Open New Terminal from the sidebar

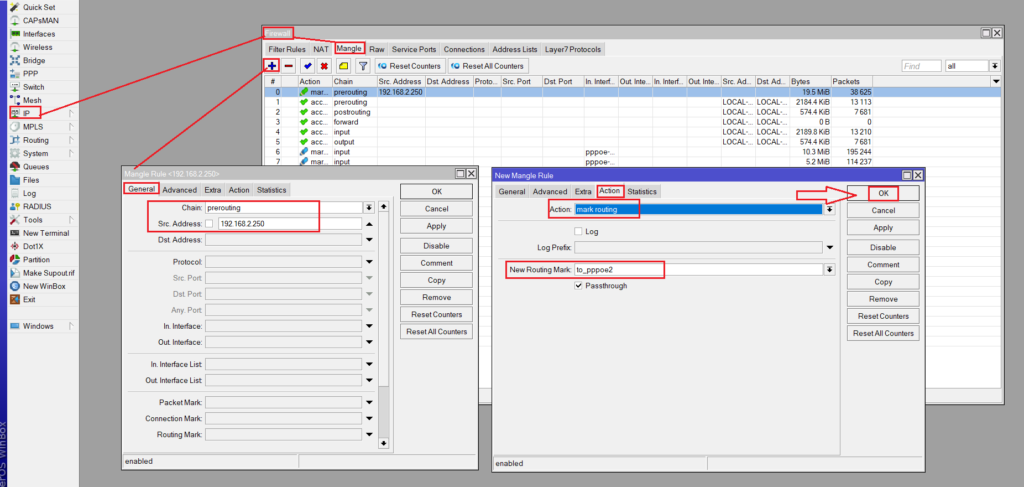[46, 232]
